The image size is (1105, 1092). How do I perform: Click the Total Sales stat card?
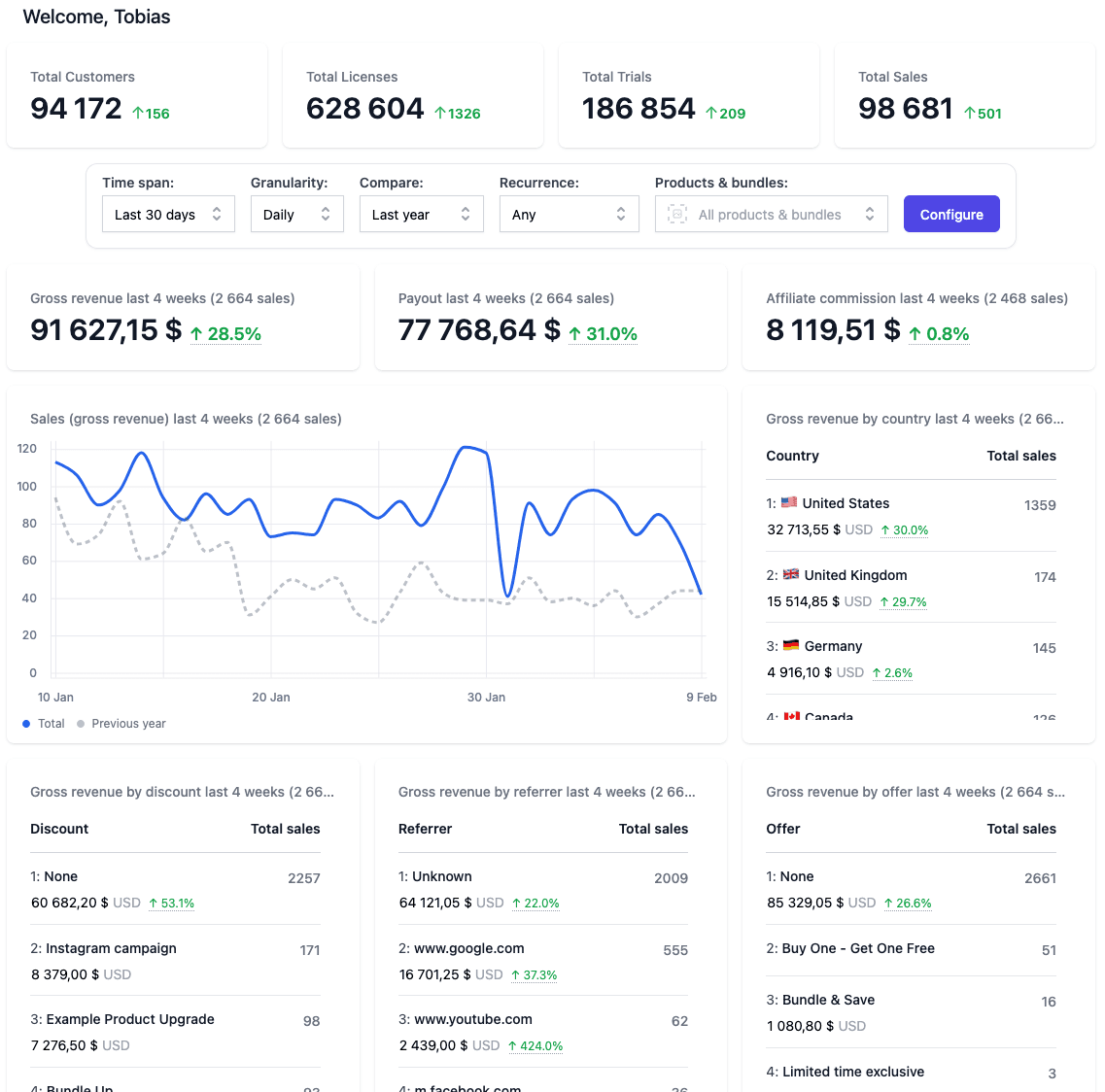[x=964, y=95]
